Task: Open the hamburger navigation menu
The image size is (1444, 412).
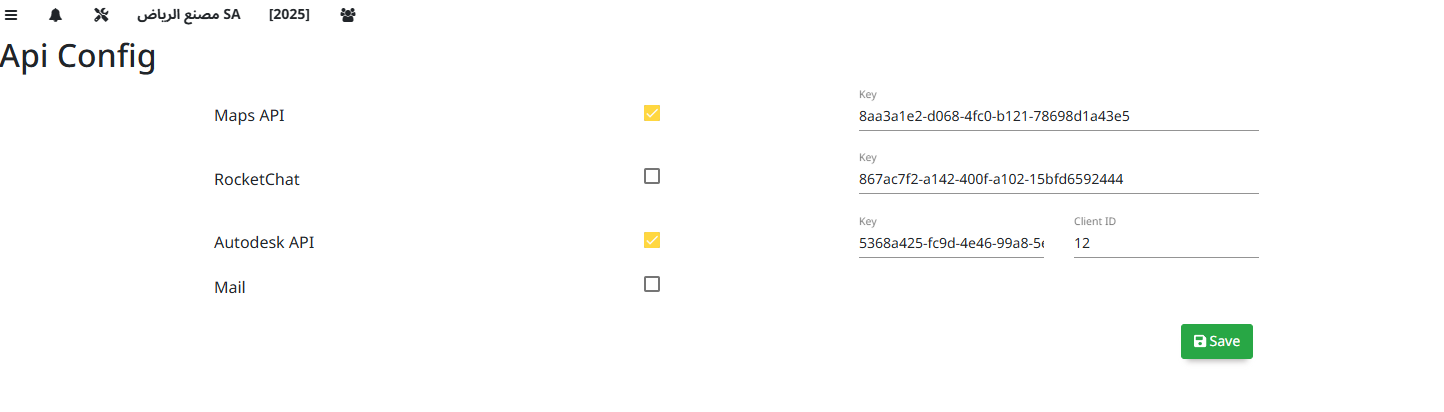Action: pos(11,15)
